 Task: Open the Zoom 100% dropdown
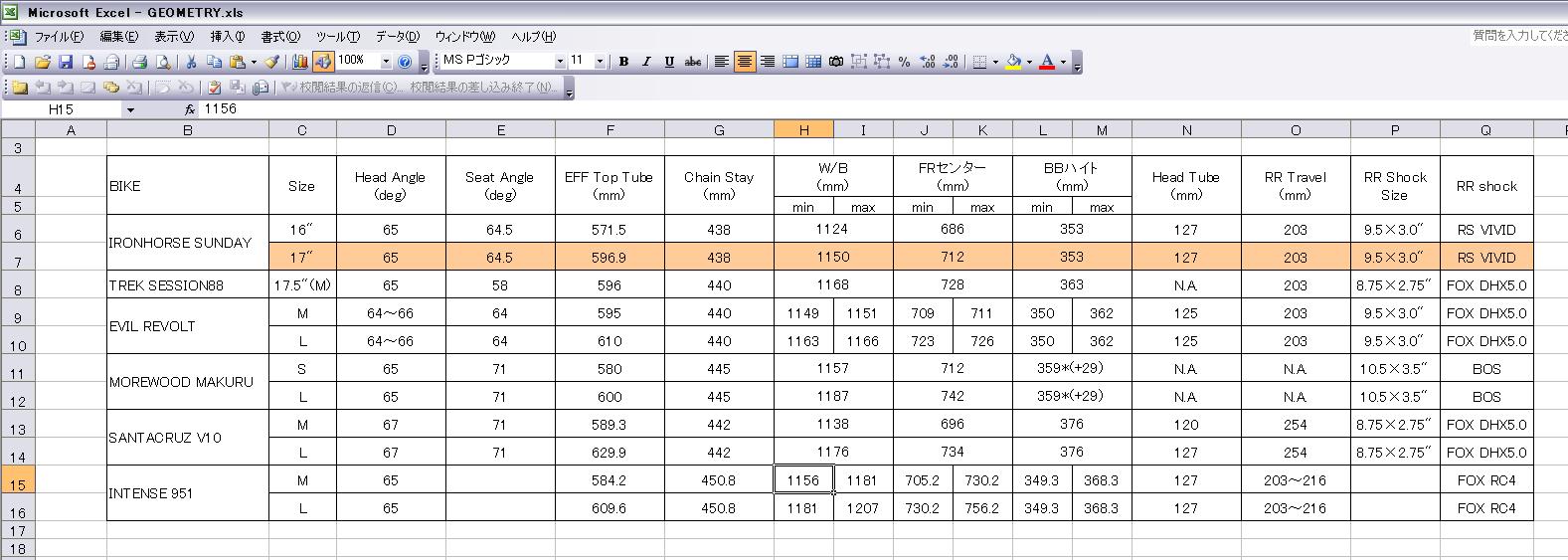coord(387,62)
